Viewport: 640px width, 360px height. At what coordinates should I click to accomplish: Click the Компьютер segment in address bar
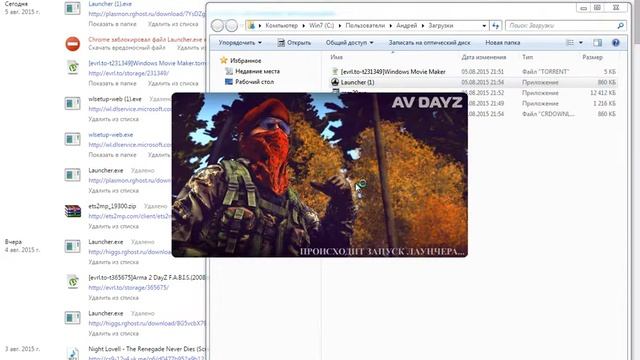pos(281,25)
